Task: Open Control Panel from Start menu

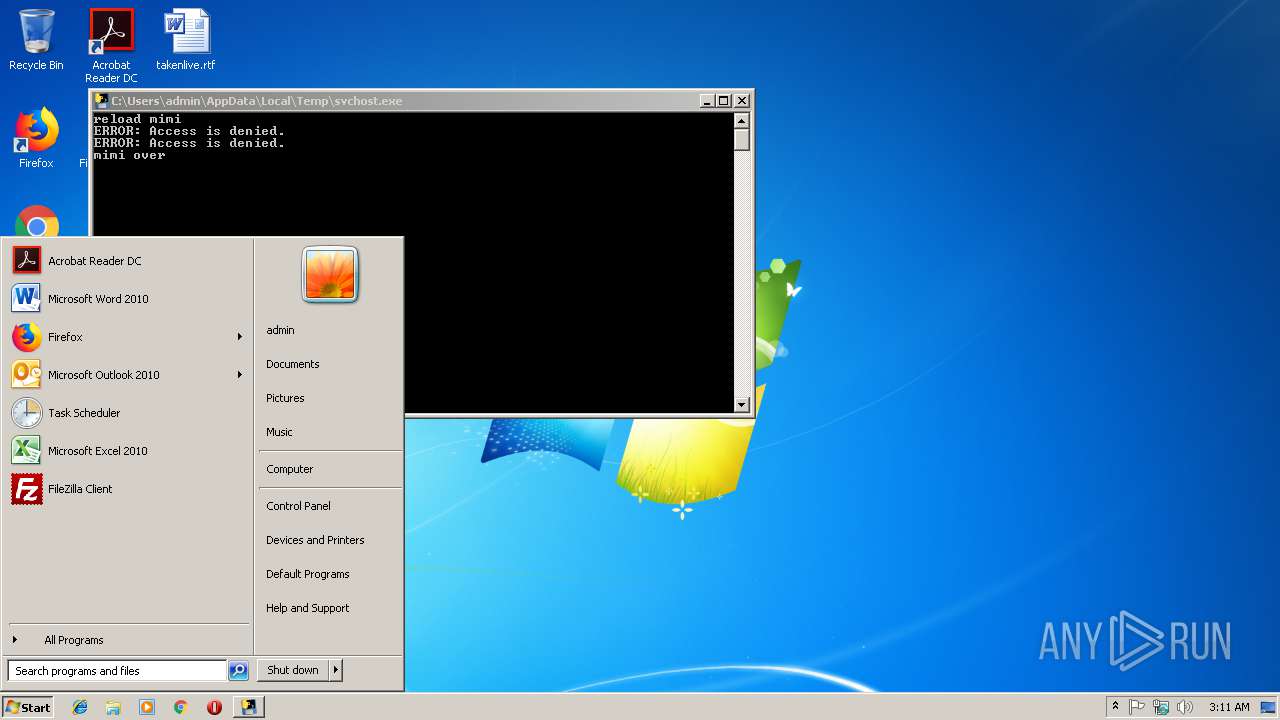Action: 298,506
